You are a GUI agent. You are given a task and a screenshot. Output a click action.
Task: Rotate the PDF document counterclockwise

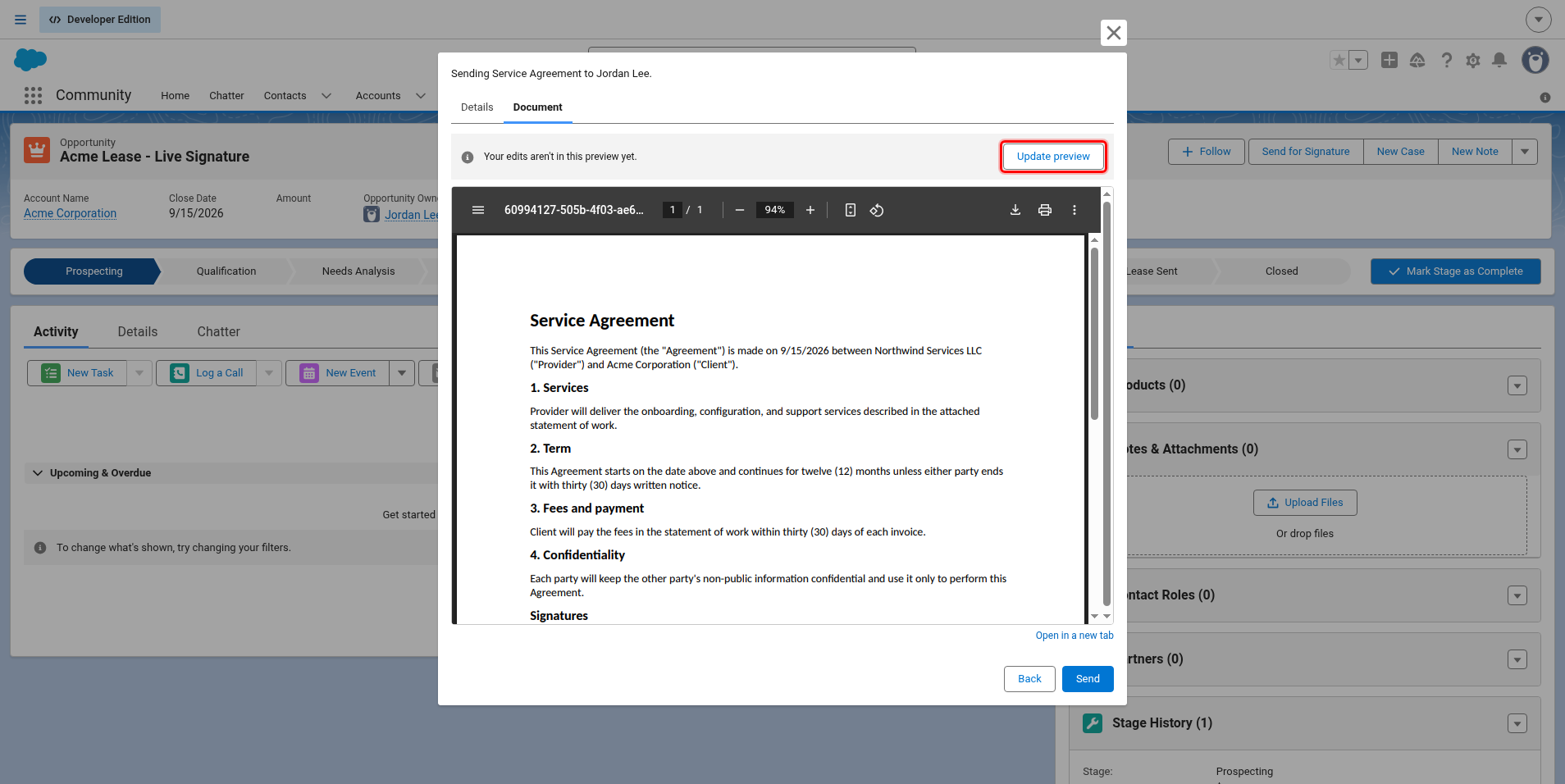click(x=877, y=210)
